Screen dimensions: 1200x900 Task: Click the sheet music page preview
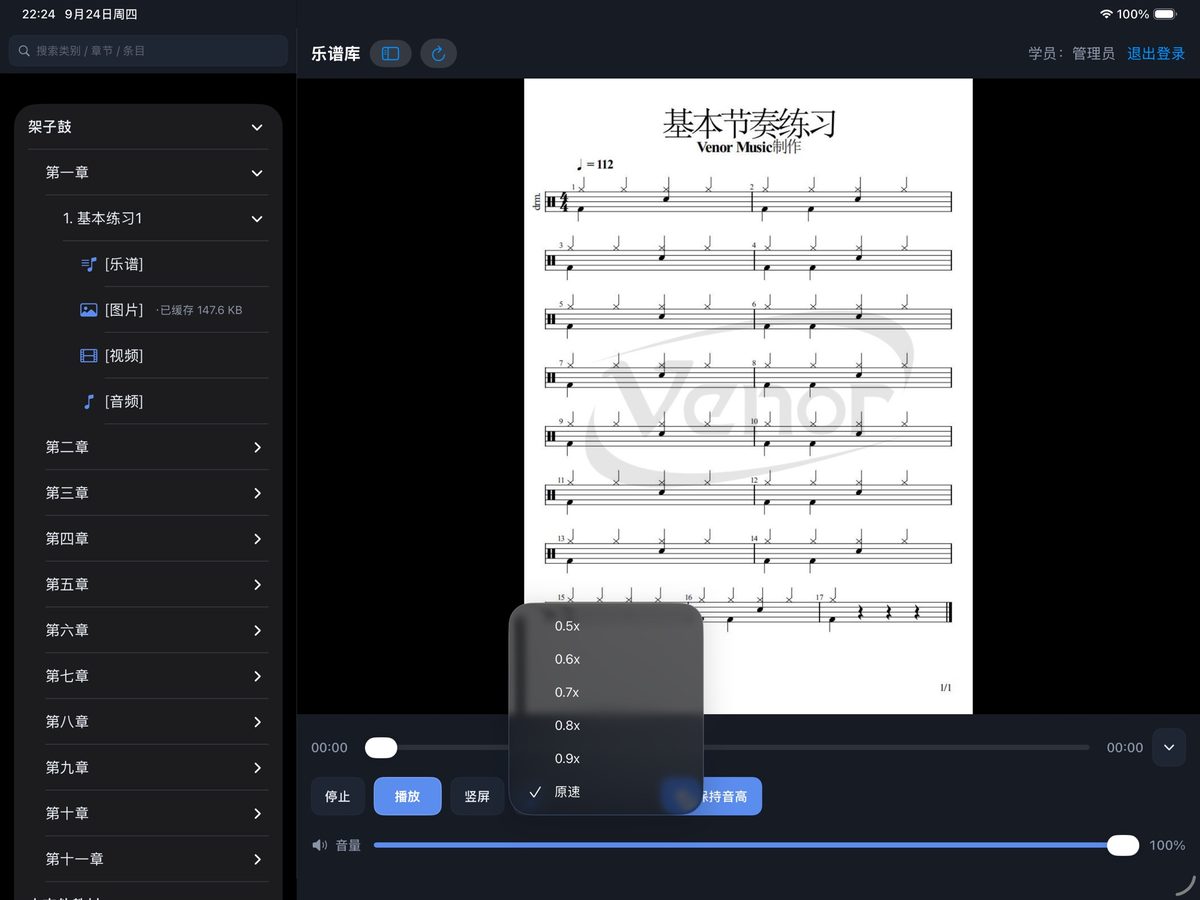pyautogui.click(x=748, y=396)
